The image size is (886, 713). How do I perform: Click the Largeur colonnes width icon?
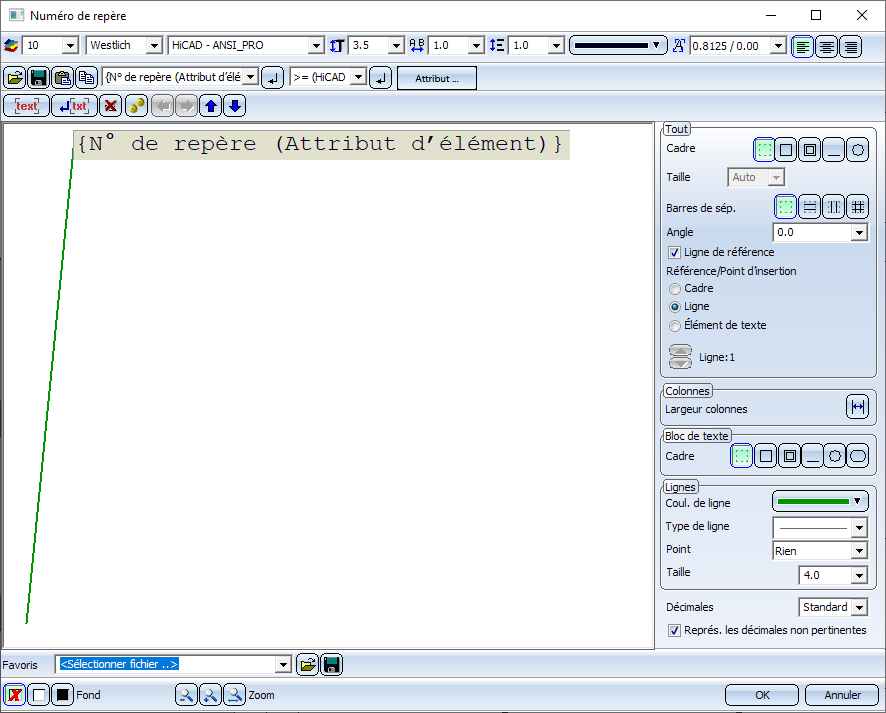(857, 407)
